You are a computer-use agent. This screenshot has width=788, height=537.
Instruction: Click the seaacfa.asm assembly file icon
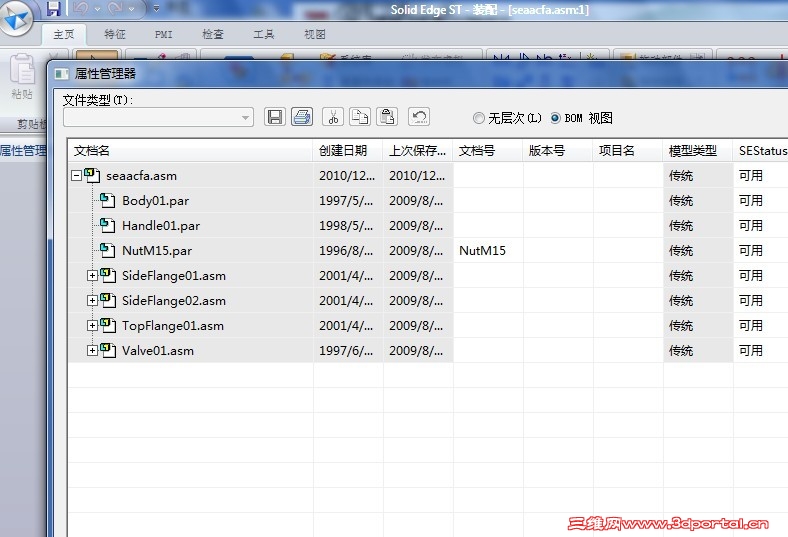92,175
